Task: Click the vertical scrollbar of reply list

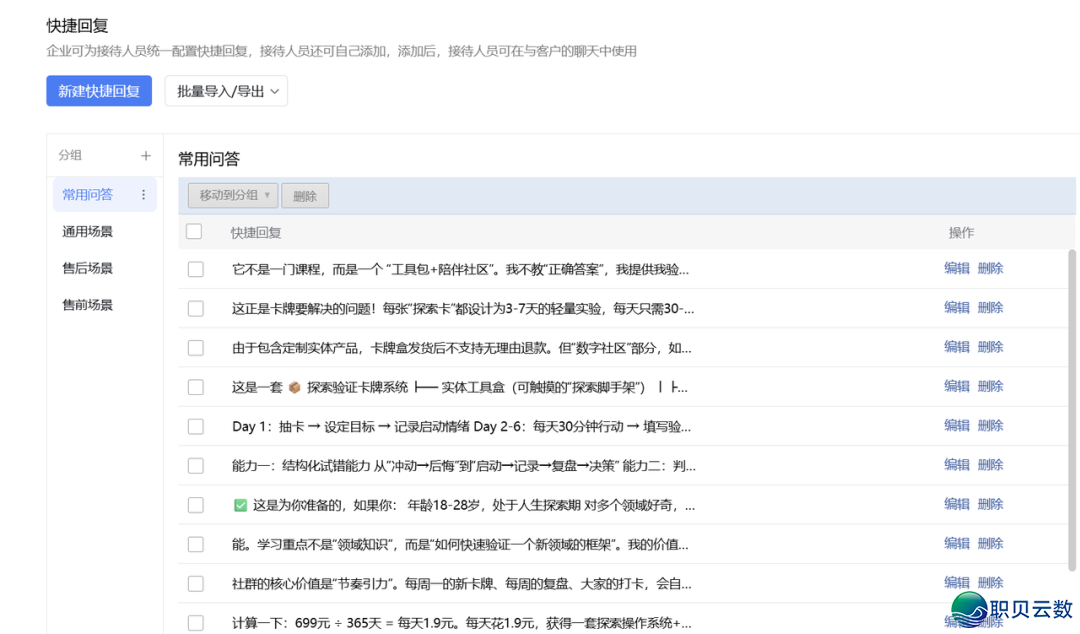Action: pos(1074,400)
